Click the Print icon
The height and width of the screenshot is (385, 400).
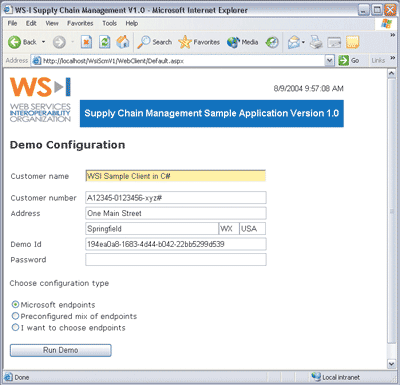click(316, 42)
